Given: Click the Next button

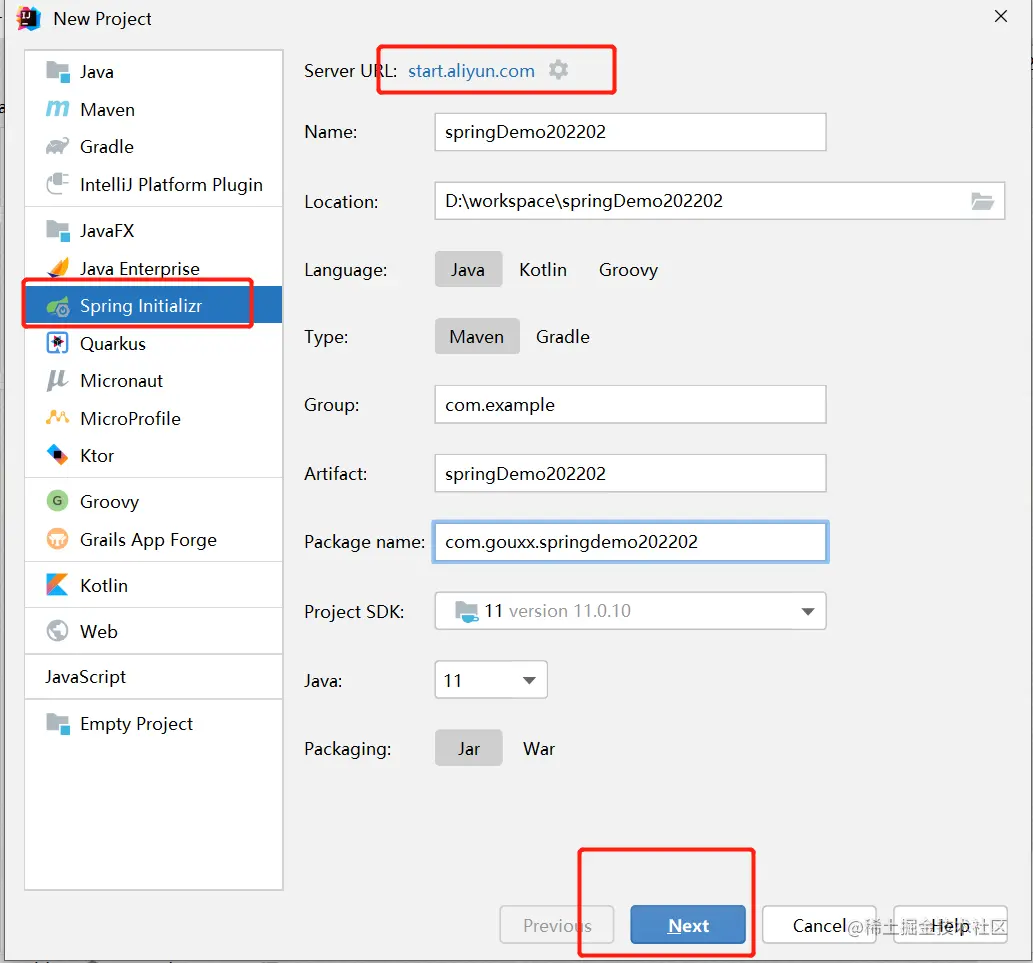Looking at the screenshot, I should click(688, 925).
